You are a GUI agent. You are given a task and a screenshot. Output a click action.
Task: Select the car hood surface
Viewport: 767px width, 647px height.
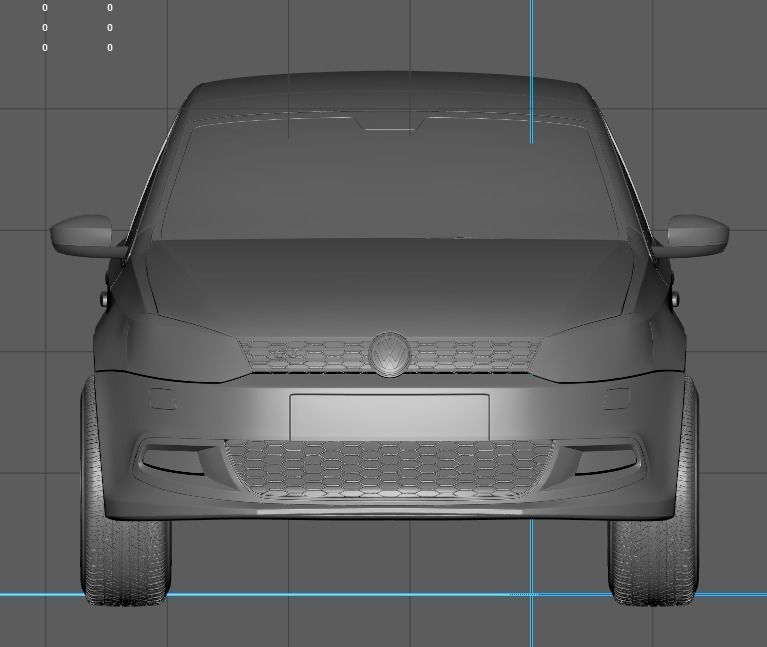pos(389,289)
